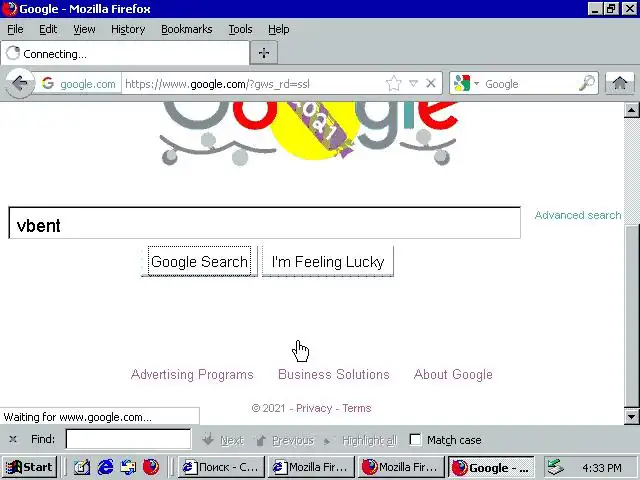The width and height of the screenshot is (640, 480).
Task: Click the Google favicon site identity
Action: (x=48, y=83)
